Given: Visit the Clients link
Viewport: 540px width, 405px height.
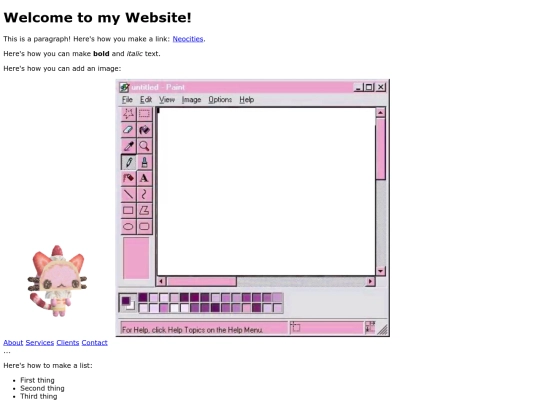Looking at the screenshot, I should (x=68, y=343).
